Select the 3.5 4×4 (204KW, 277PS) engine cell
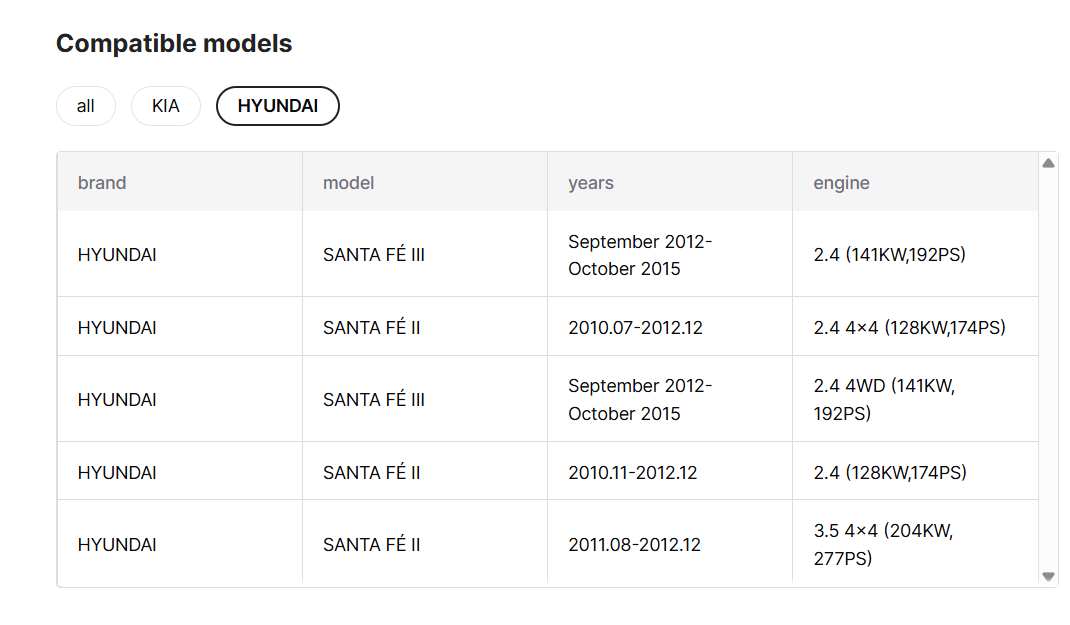 click(915, 544)
